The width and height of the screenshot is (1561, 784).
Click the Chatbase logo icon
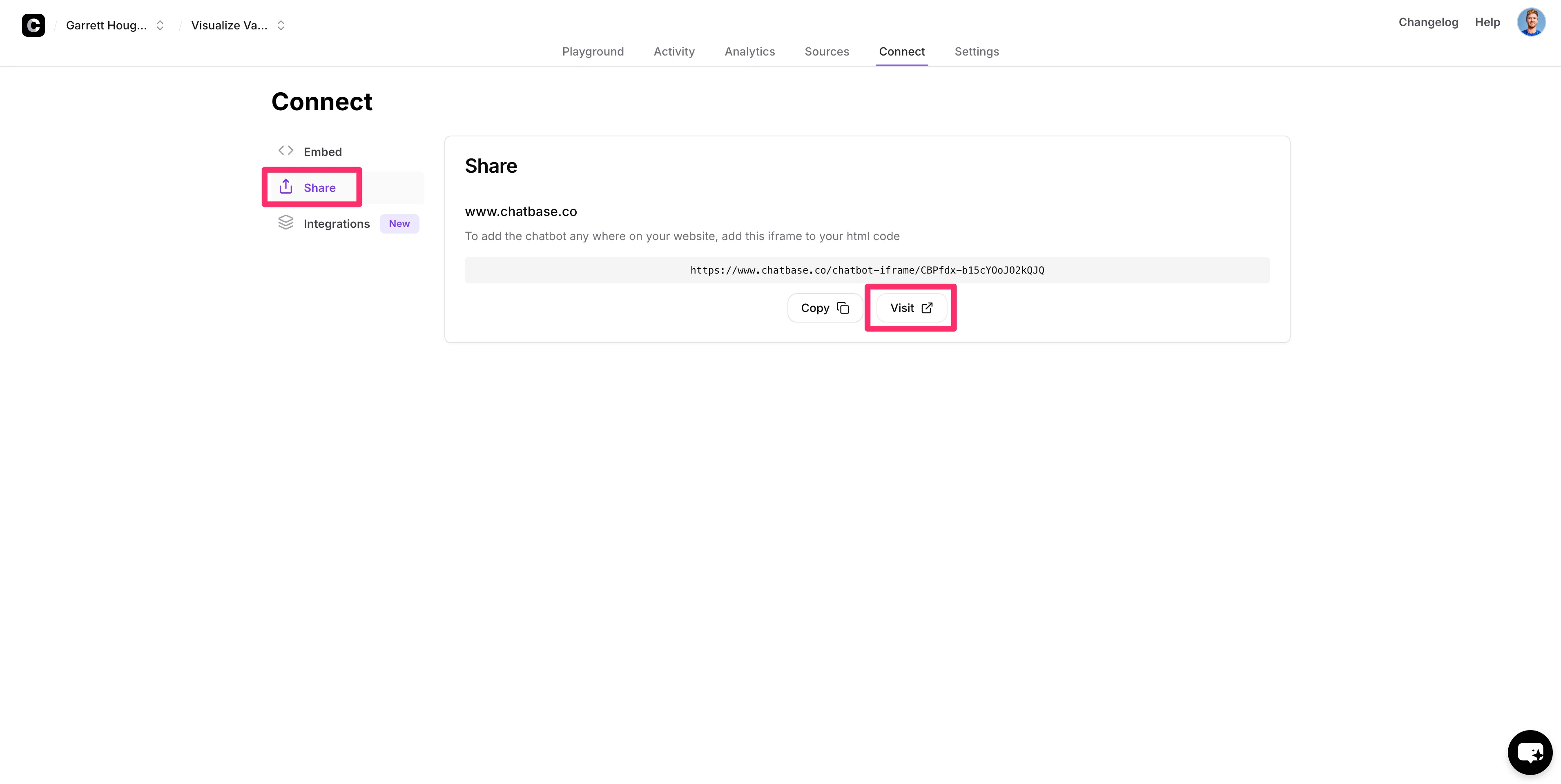(33, 25)
